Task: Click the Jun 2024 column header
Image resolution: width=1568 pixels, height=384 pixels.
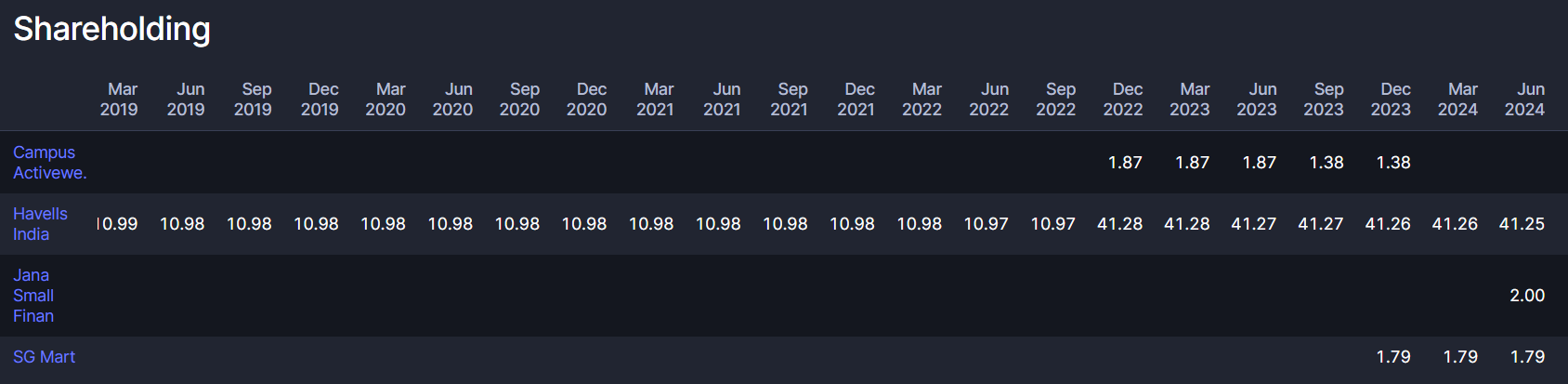Action: (x=1524, y=99)
